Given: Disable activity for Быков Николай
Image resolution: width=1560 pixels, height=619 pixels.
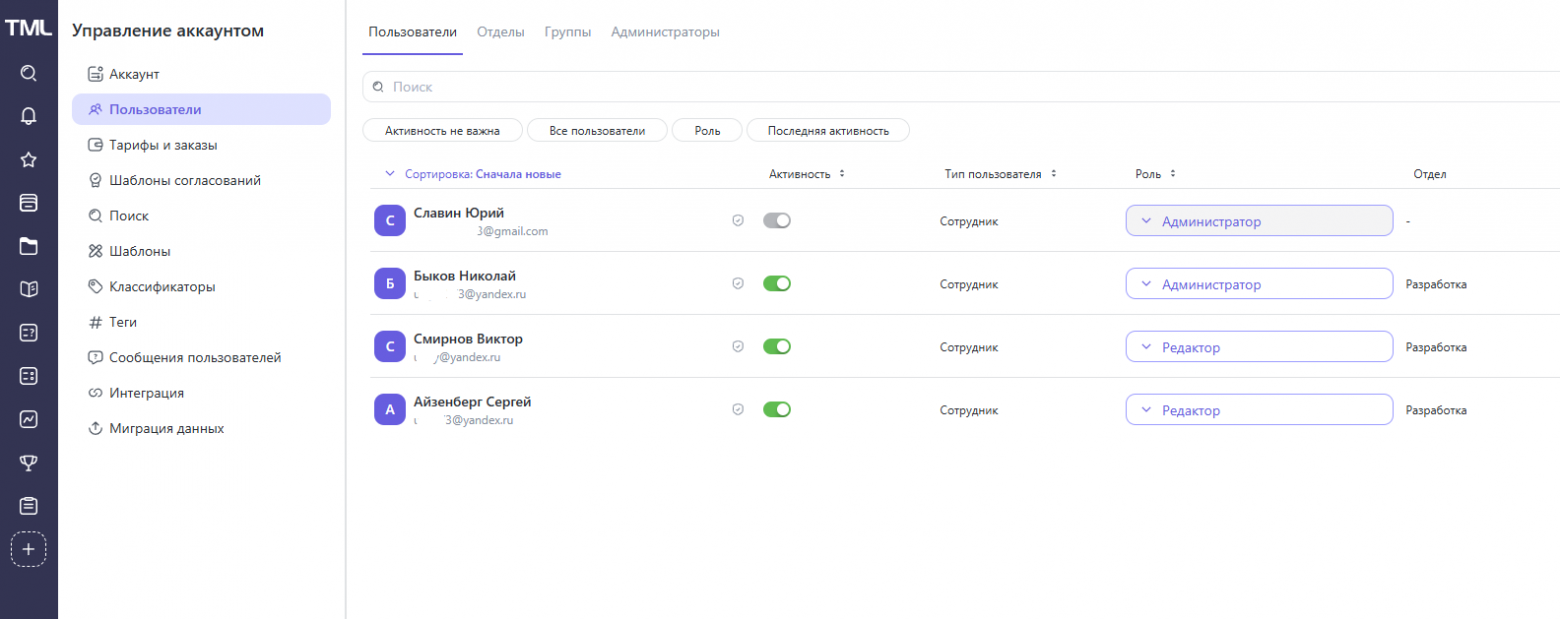Looking at the screenshot, I should tap(778, 283).
